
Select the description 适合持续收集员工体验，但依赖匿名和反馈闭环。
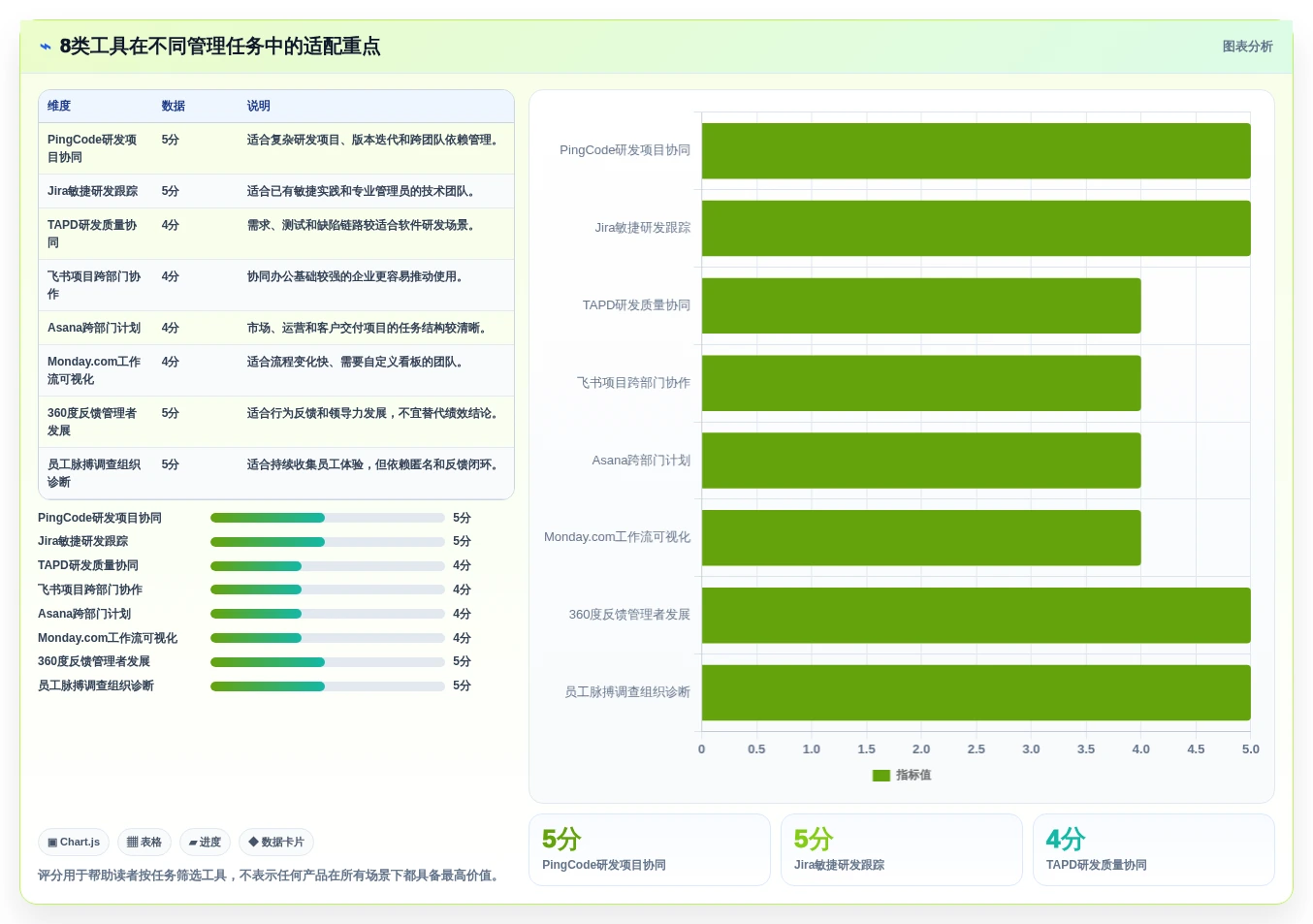tap(375, 464)
